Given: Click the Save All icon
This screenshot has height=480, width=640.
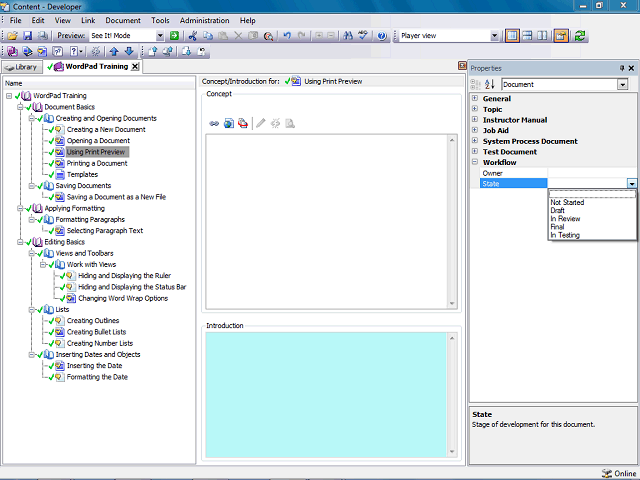Looking at the screenshot, I should [42, 36].
